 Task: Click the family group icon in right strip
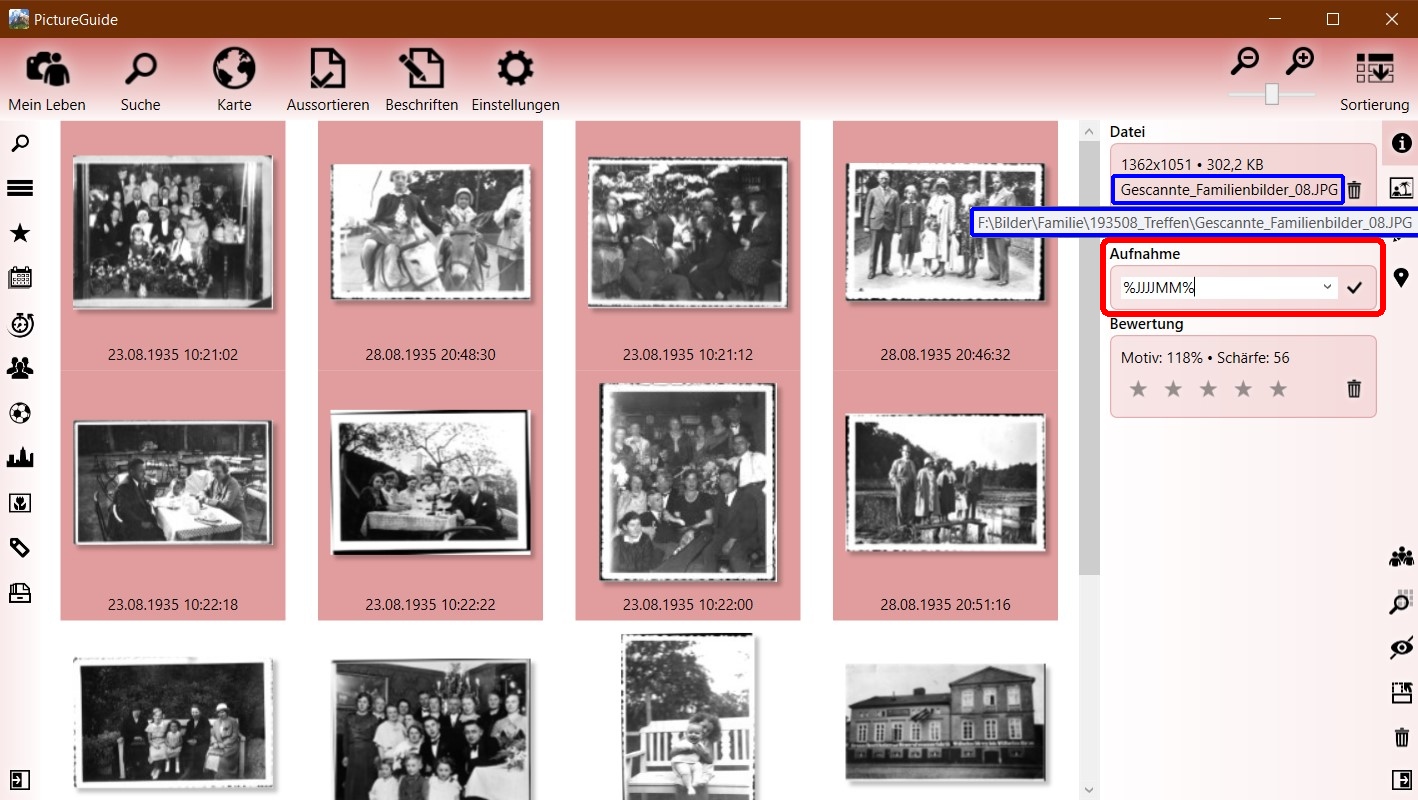1402,557
